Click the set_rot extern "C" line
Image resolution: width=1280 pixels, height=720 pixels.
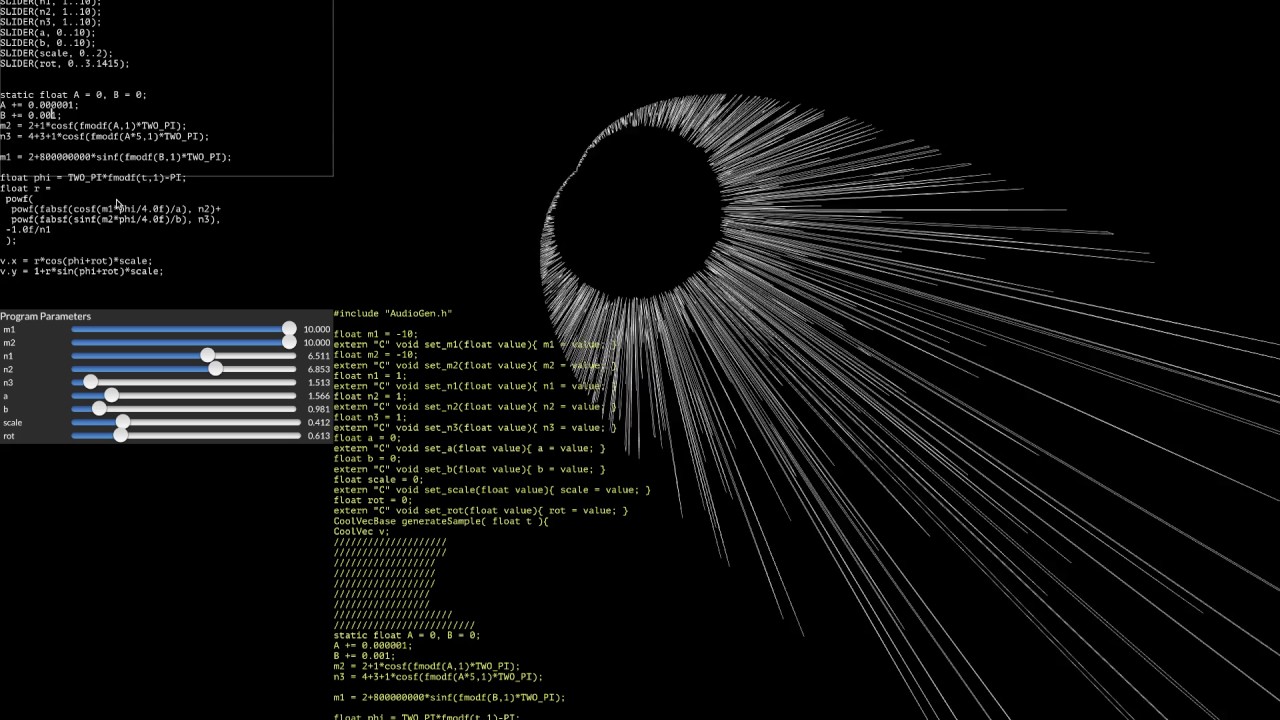[481, 510]
